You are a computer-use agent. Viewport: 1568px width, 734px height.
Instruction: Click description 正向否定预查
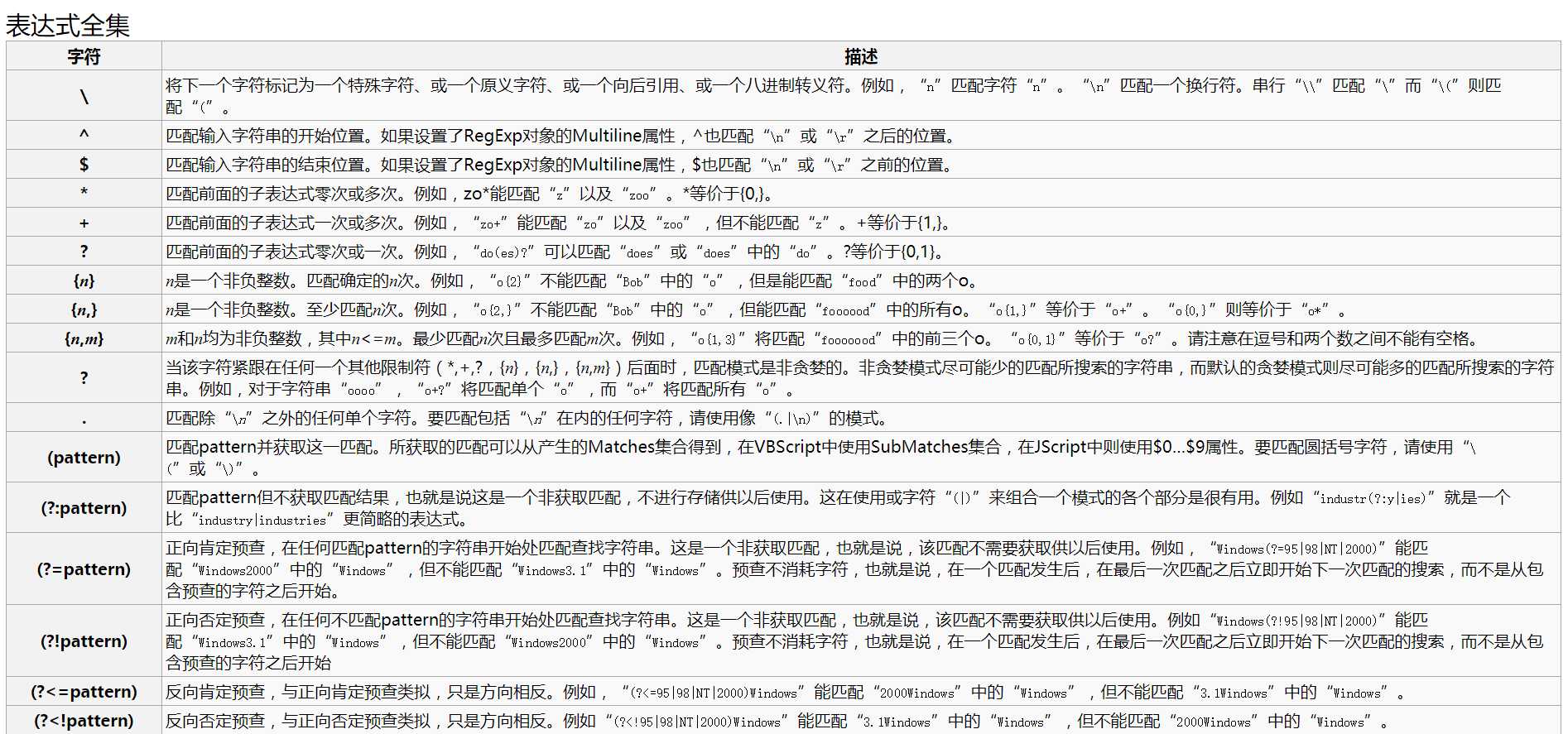tap(861, 641)
